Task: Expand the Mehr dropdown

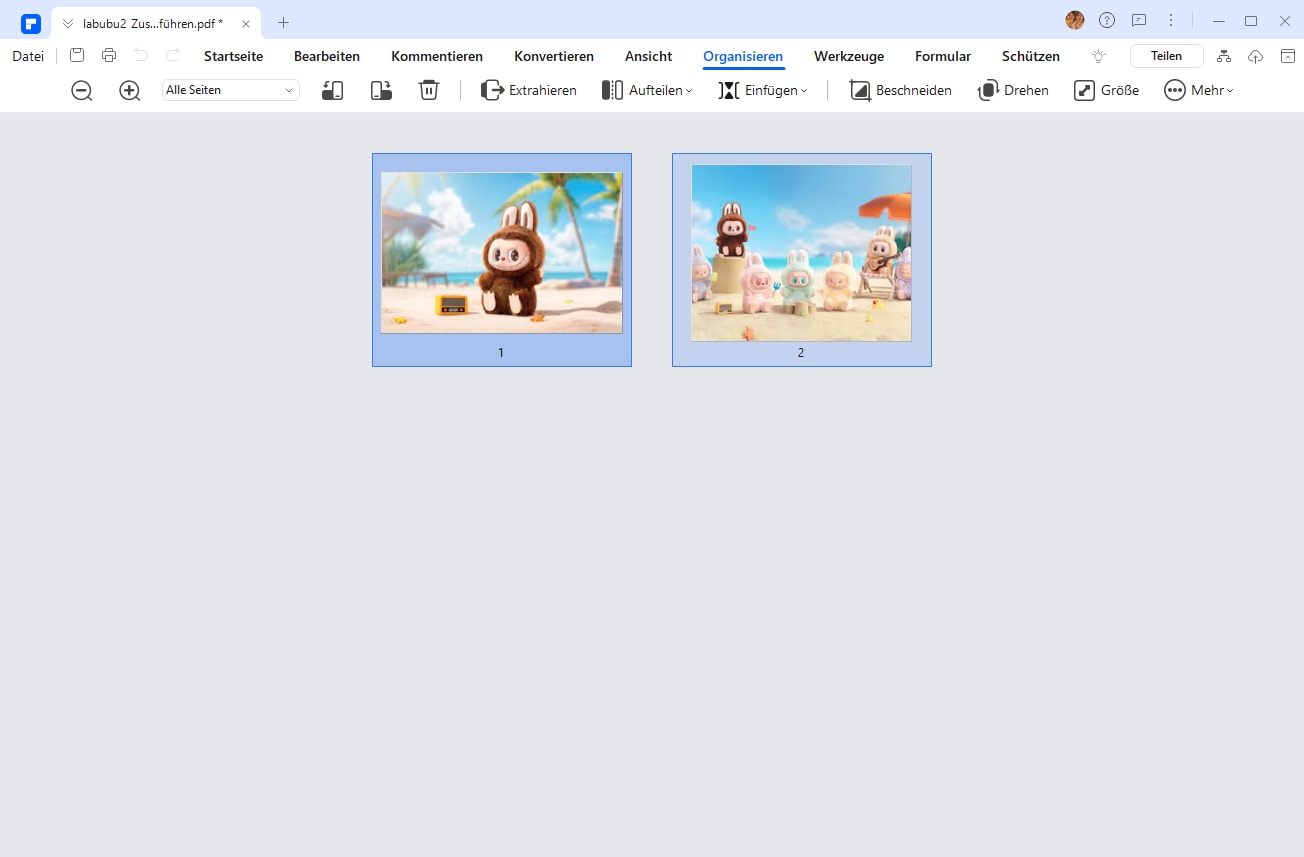Action: (1199, 90)
